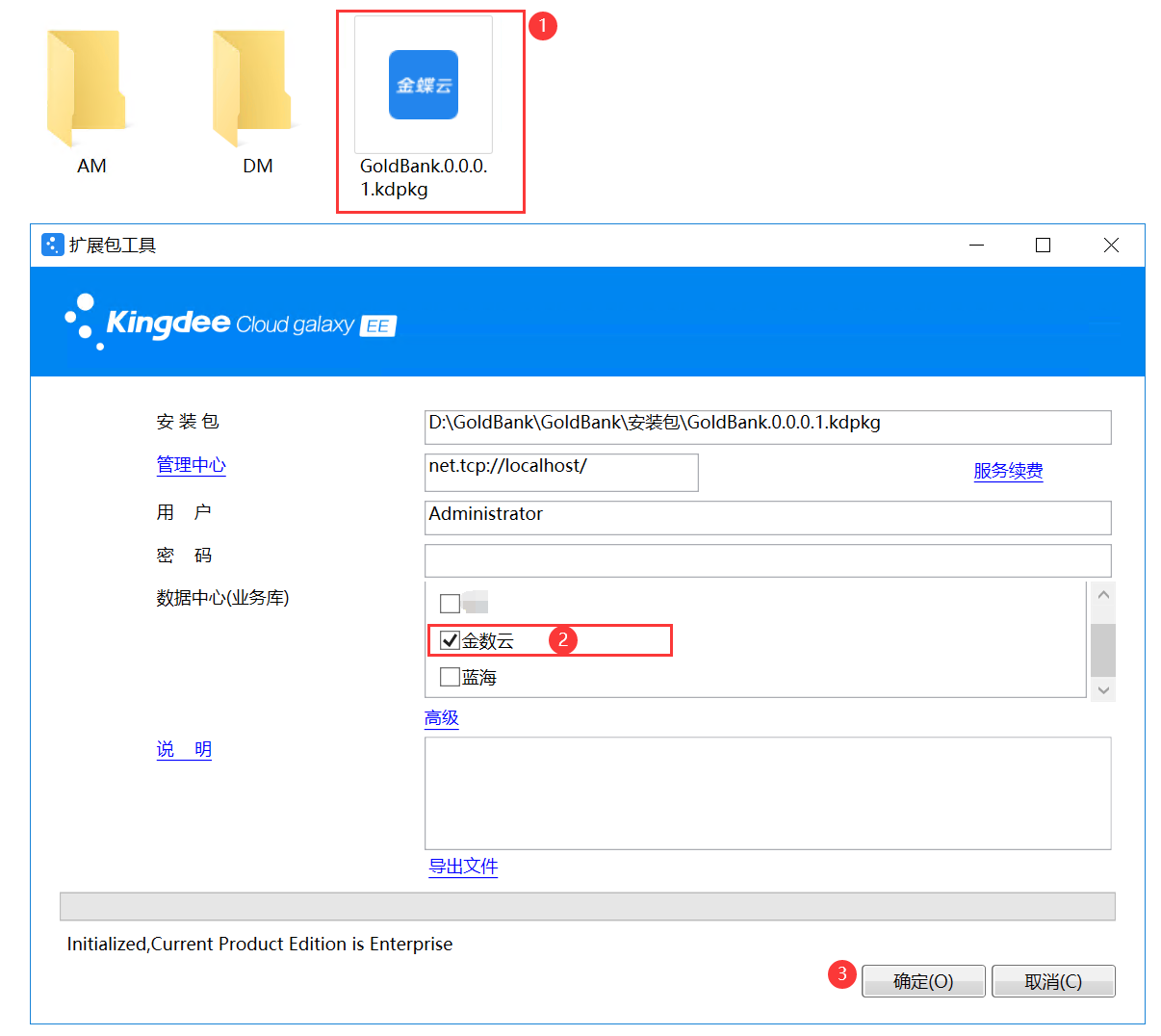Click the 取消(C) cancel button
This screenshot has height=1036, width=1161.
click(1053, 981)
